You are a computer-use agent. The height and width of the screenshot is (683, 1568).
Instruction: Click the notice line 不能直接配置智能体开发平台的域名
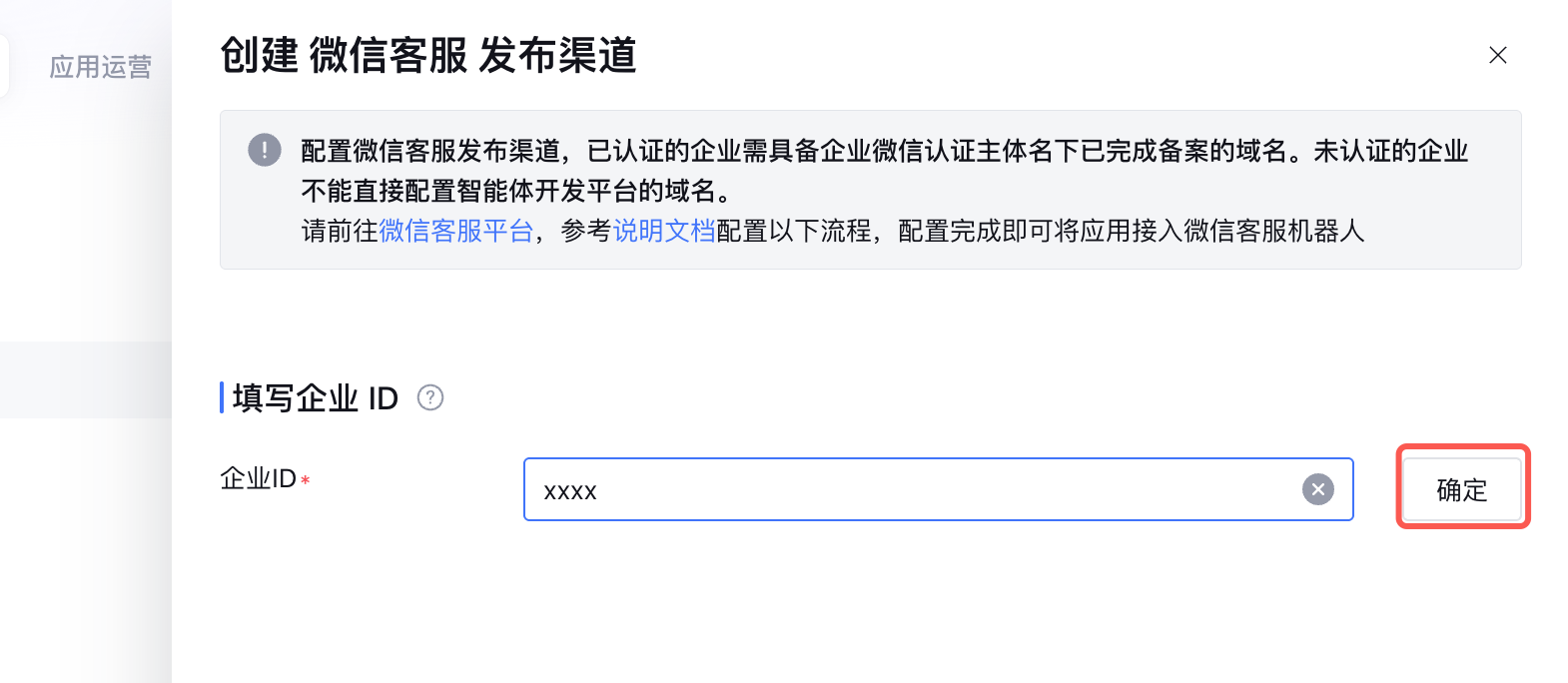tap(515, 191)
